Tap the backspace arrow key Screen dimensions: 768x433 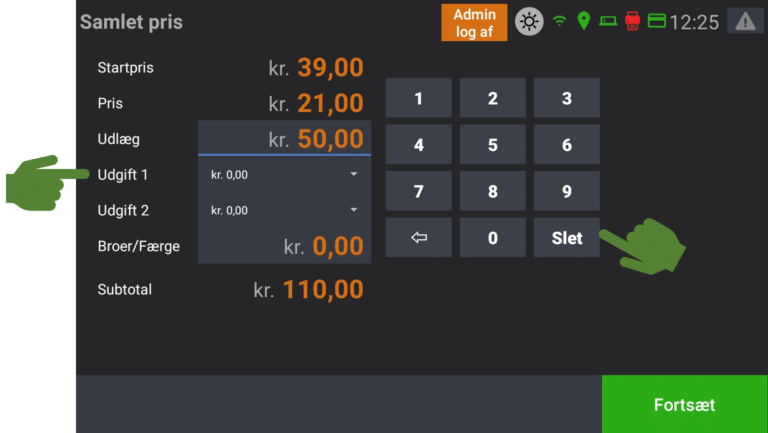[x=419, y=238]
